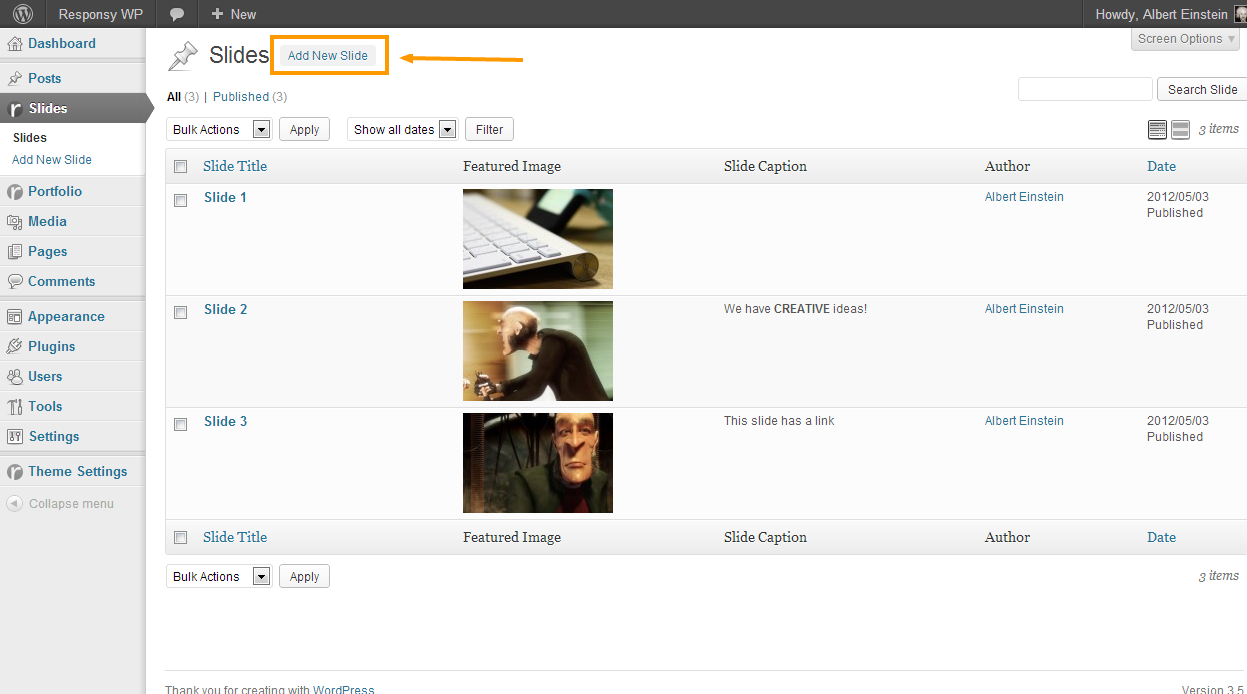Switch to list view icon

(x=1157, y=129)
